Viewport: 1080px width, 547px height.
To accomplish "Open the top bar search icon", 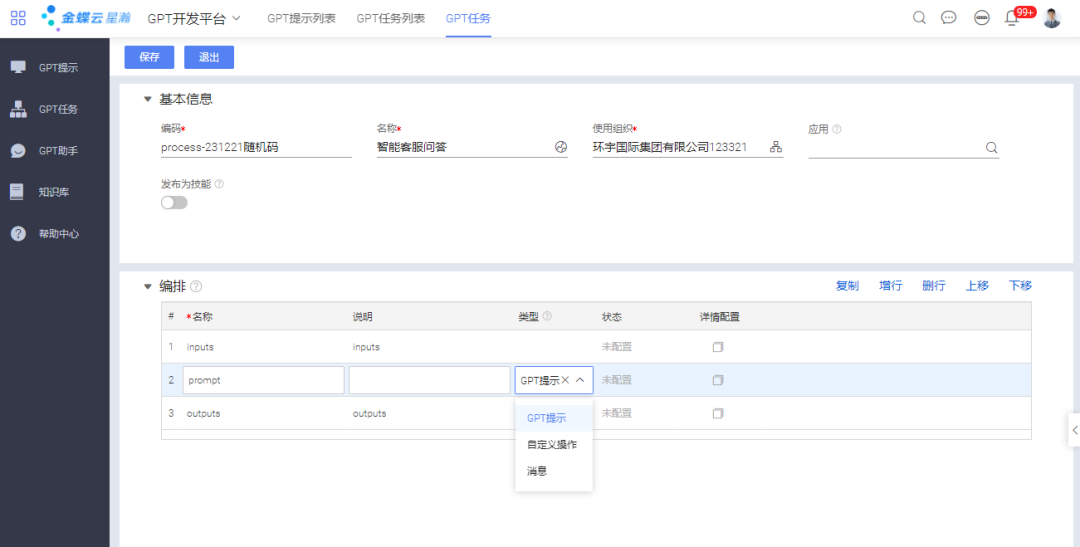I will [x=919, y=18].
